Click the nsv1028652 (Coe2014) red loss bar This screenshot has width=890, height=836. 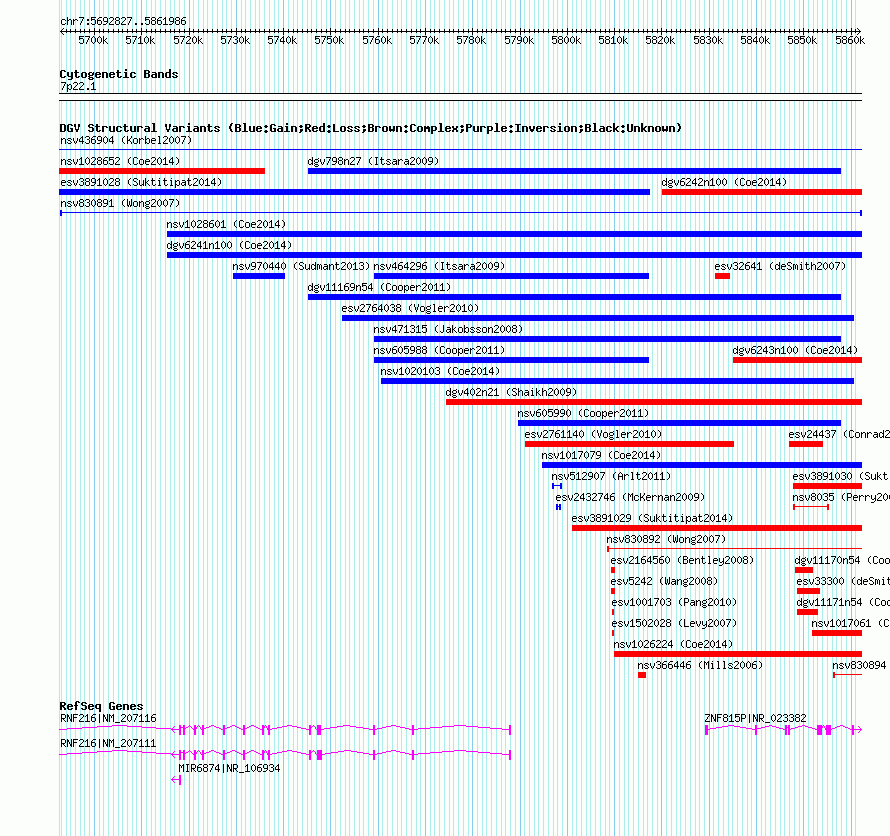pyautogui.click(x=162, y=171)
